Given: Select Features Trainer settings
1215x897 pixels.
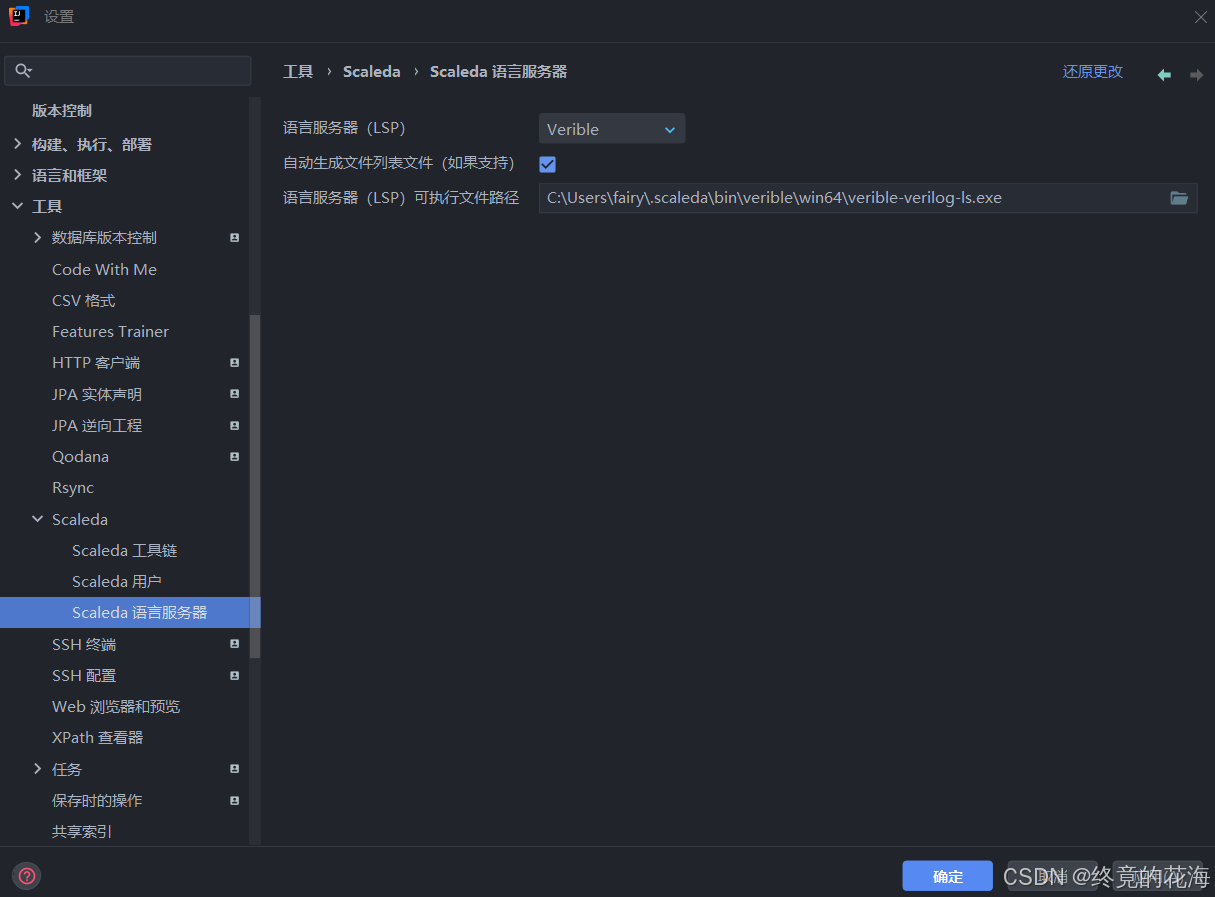Looking at the screenshot, I should pos(110,331).
